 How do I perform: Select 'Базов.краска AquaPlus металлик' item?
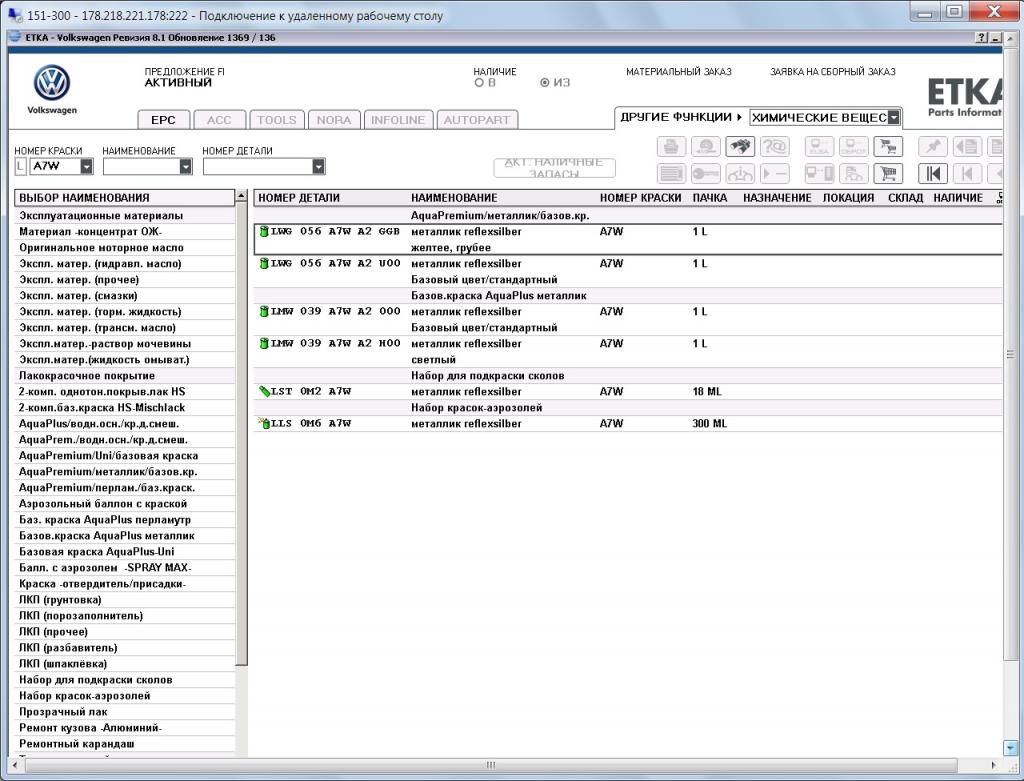[124, 535]
